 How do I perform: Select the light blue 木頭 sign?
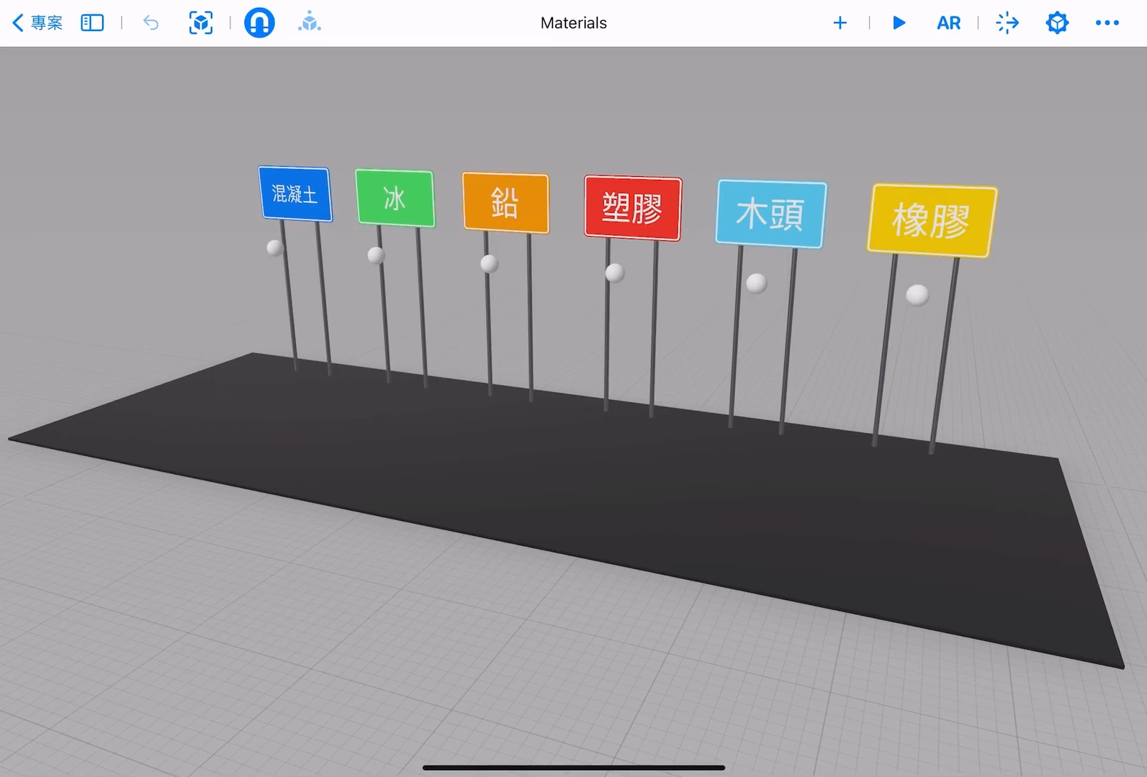click(771, 214)
